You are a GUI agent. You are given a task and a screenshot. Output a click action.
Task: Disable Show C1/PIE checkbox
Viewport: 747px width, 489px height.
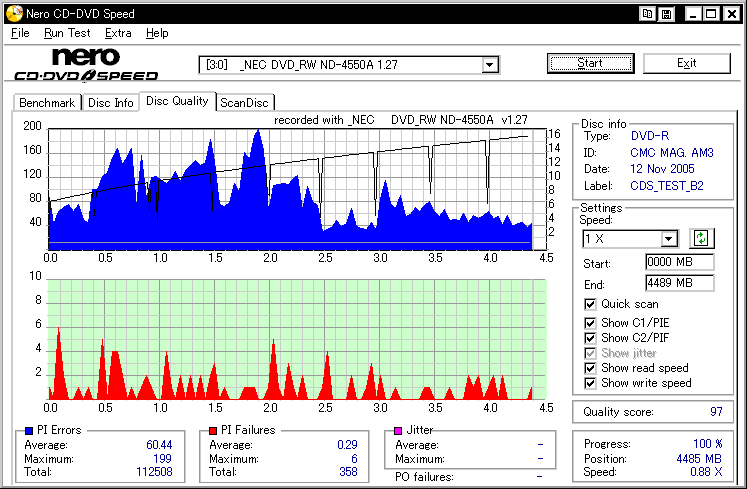pyautogui.click(x=590, y=323)
